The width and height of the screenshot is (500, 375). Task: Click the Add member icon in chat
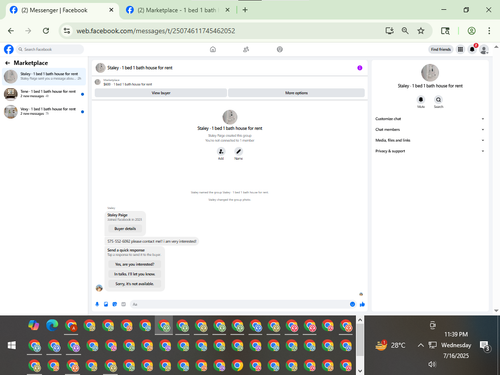(221, 151)
